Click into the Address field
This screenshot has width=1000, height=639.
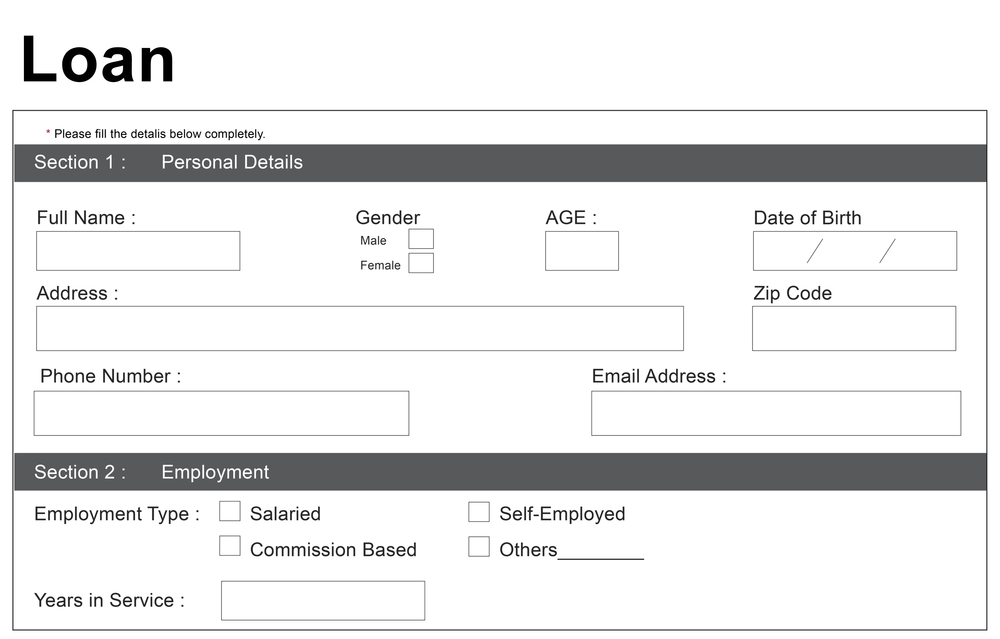360,328
